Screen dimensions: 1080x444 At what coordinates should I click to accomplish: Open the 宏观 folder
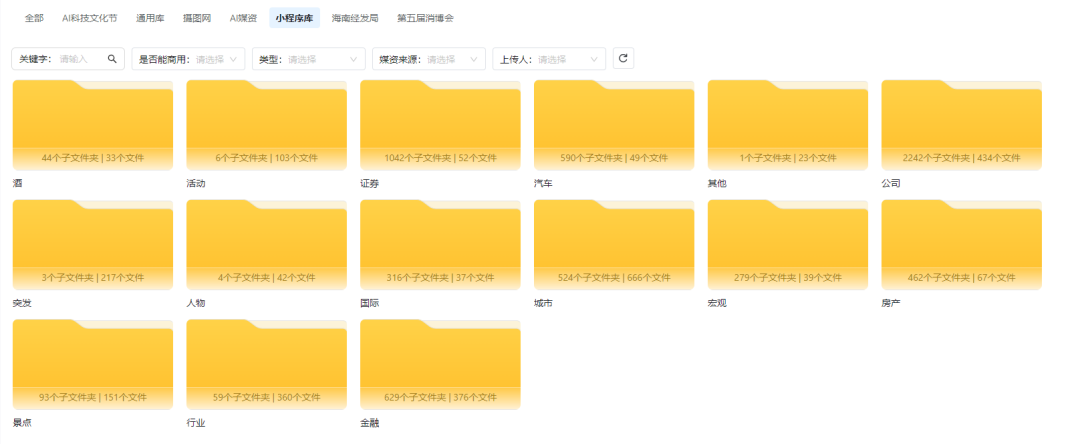click(x=788, y=245)
